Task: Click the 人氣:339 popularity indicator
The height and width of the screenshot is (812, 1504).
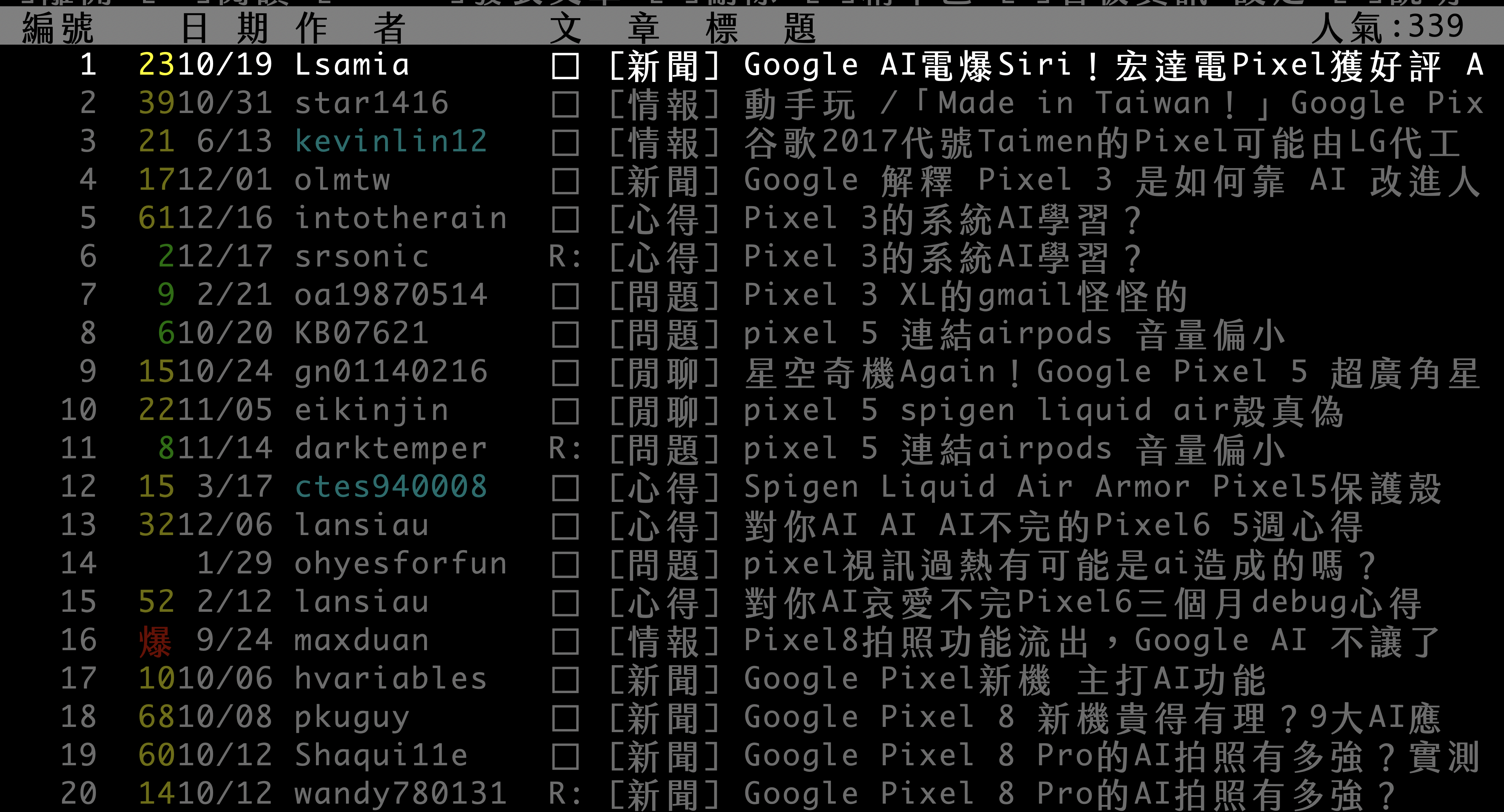Action: [x=1388, y=28]
